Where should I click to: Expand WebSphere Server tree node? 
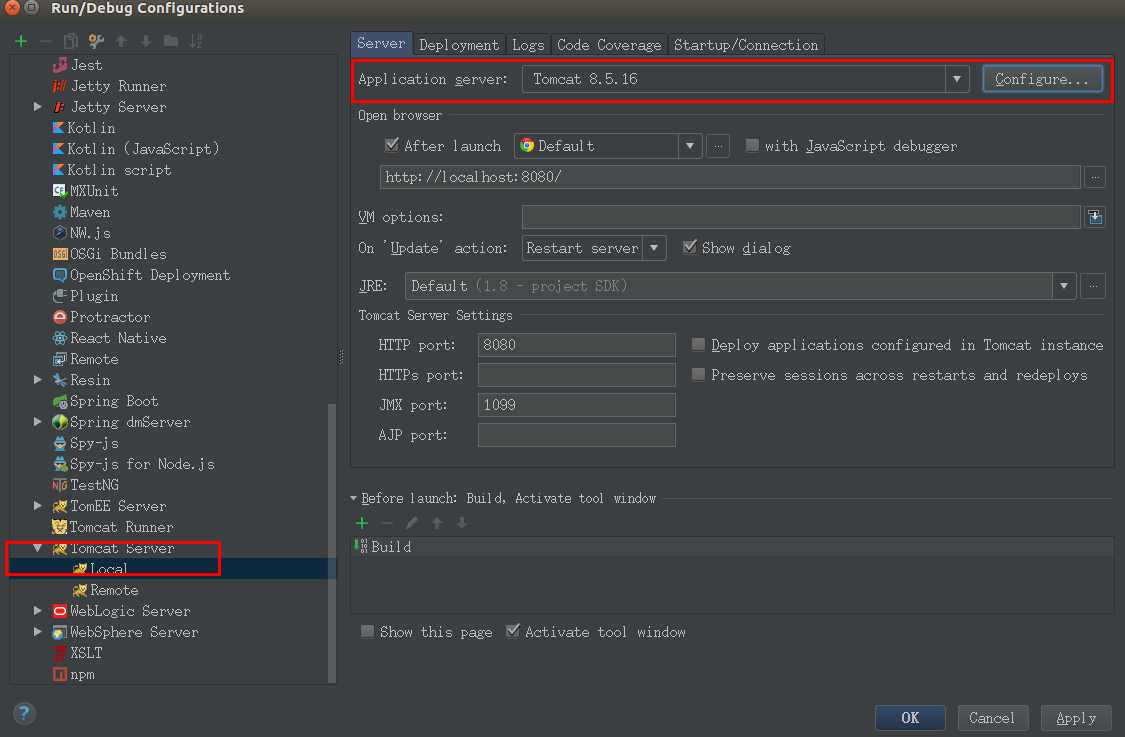(37, 632)
